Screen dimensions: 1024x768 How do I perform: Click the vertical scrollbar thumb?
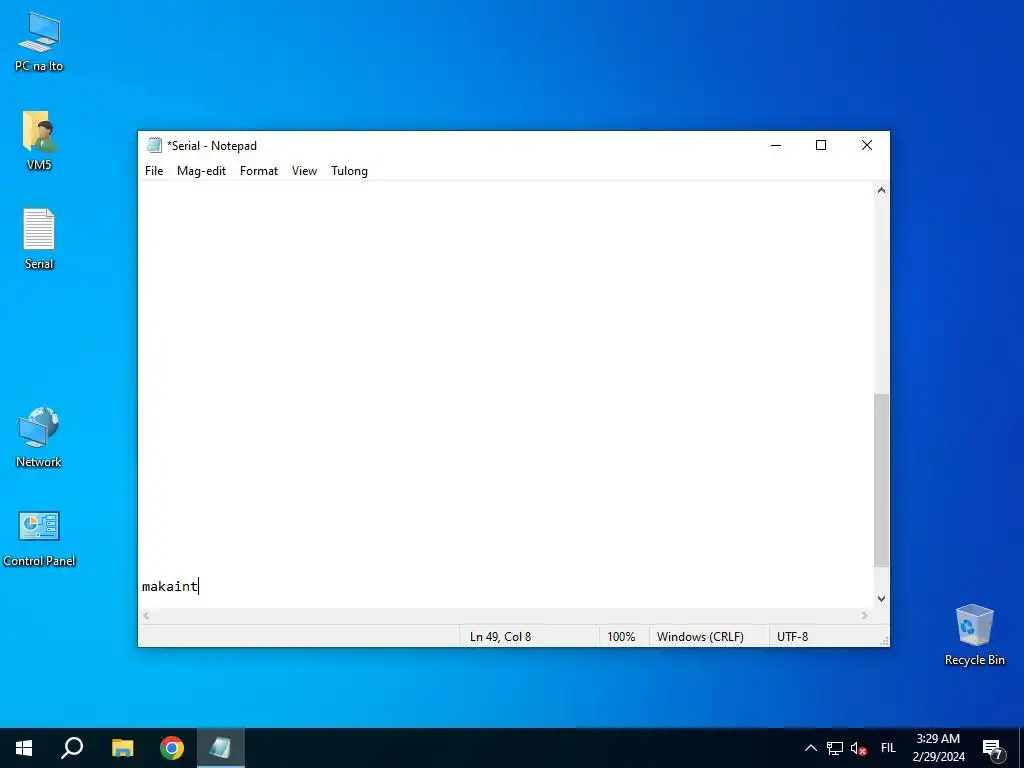881,480
